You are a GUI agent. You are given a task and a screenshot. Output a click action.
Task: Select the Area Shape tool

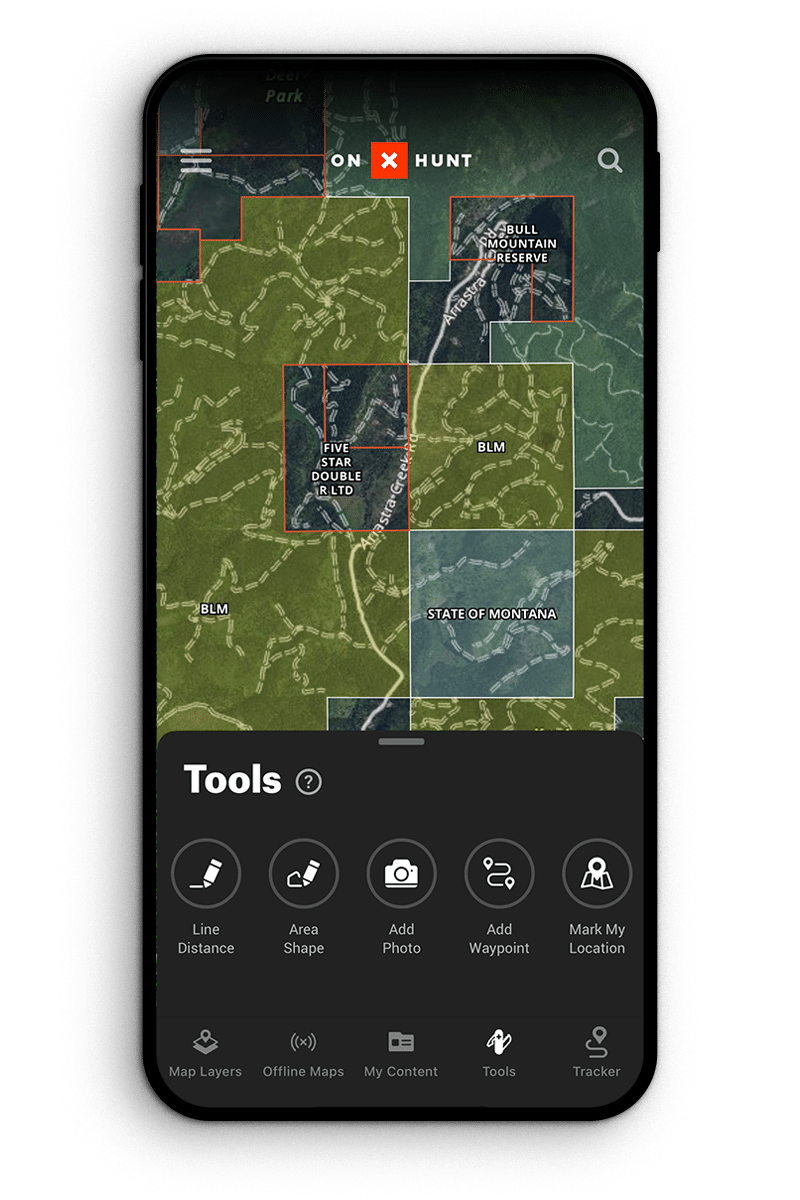[304, 873]
